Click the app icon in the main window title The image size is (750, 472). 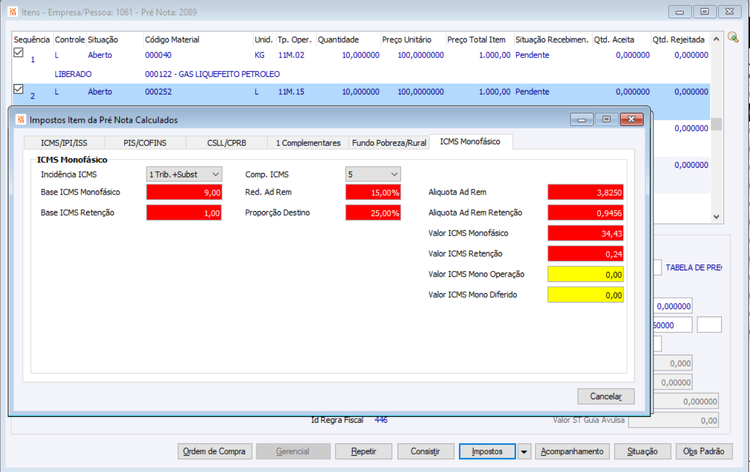coord(13,12)
